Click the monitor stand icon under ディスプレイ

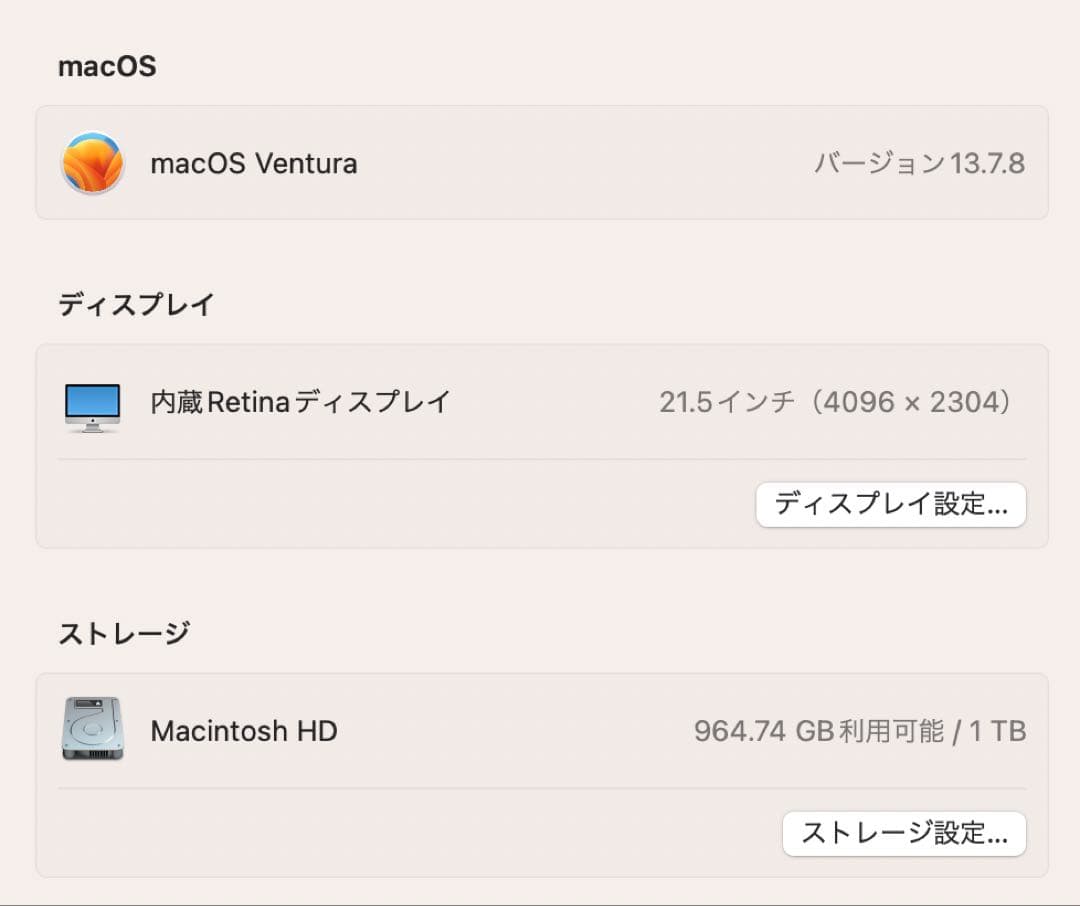click(x=92, y=424)
